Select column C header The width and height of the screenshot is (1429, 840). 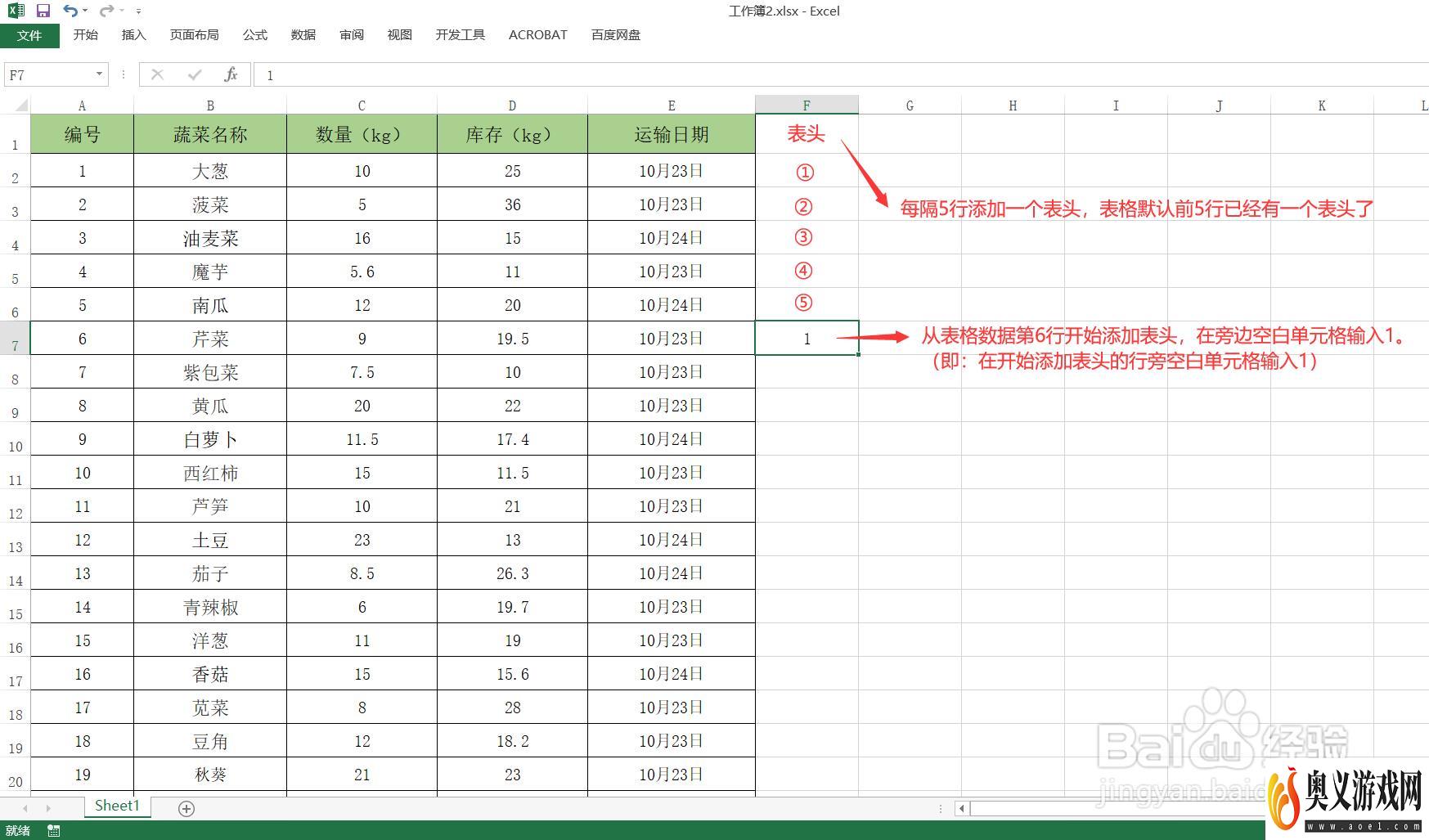pyautogui.click(x=362, y=106)
